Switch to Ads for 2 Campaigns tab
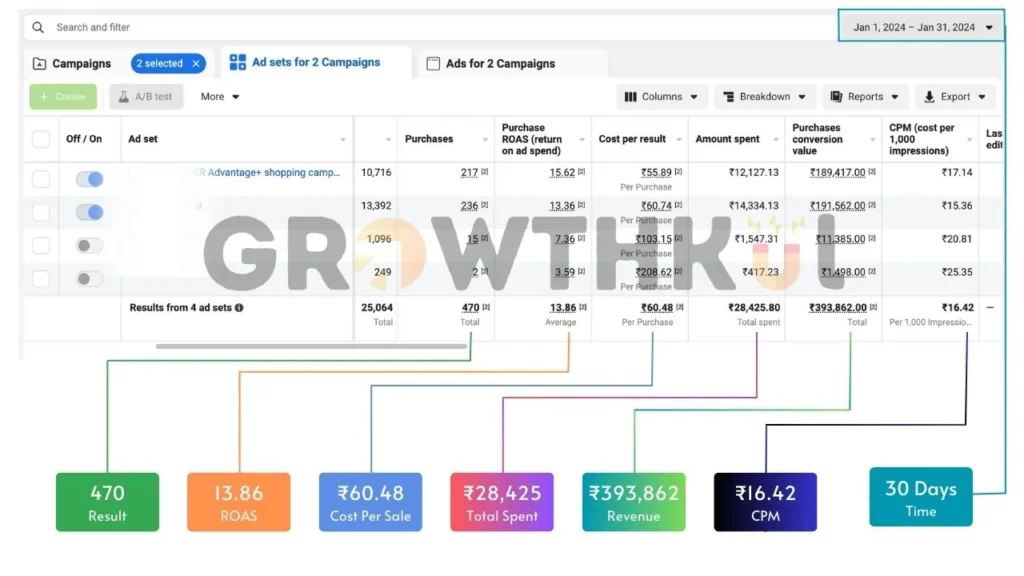This screenshot has height=576, width=1024. point(500,64)
